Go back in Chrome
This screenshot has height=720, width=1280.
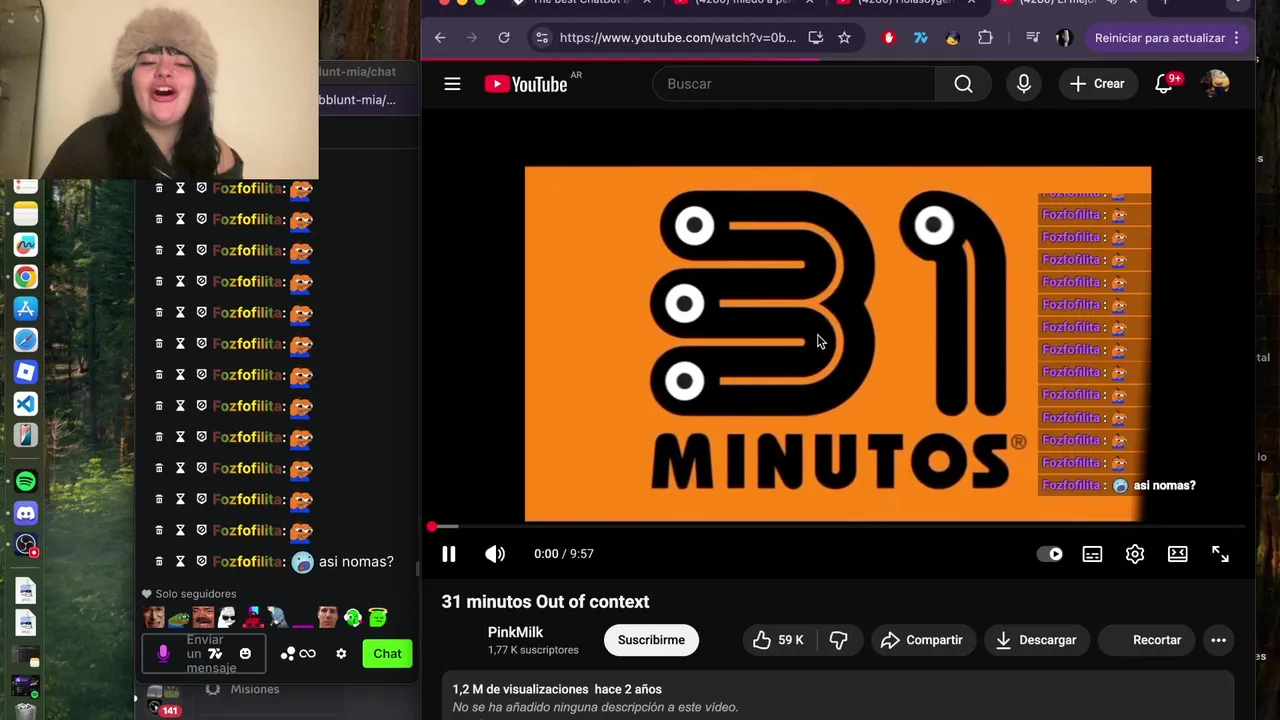tap(440, 38)
